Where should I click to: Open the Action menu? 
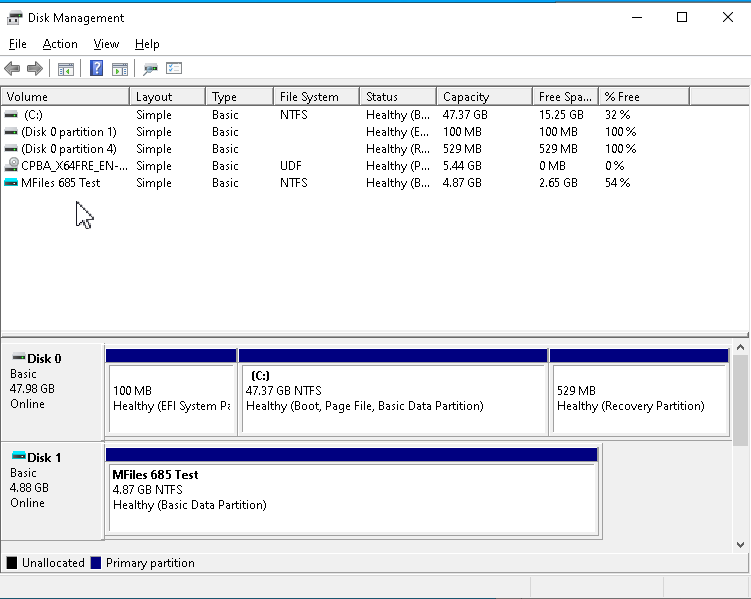(x=60, y=44)
